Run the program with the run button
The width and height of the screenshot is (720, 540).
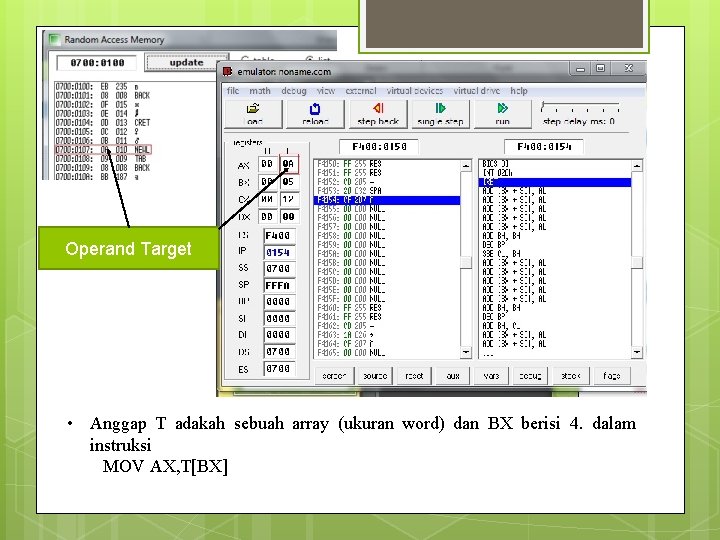click(502, 114)
